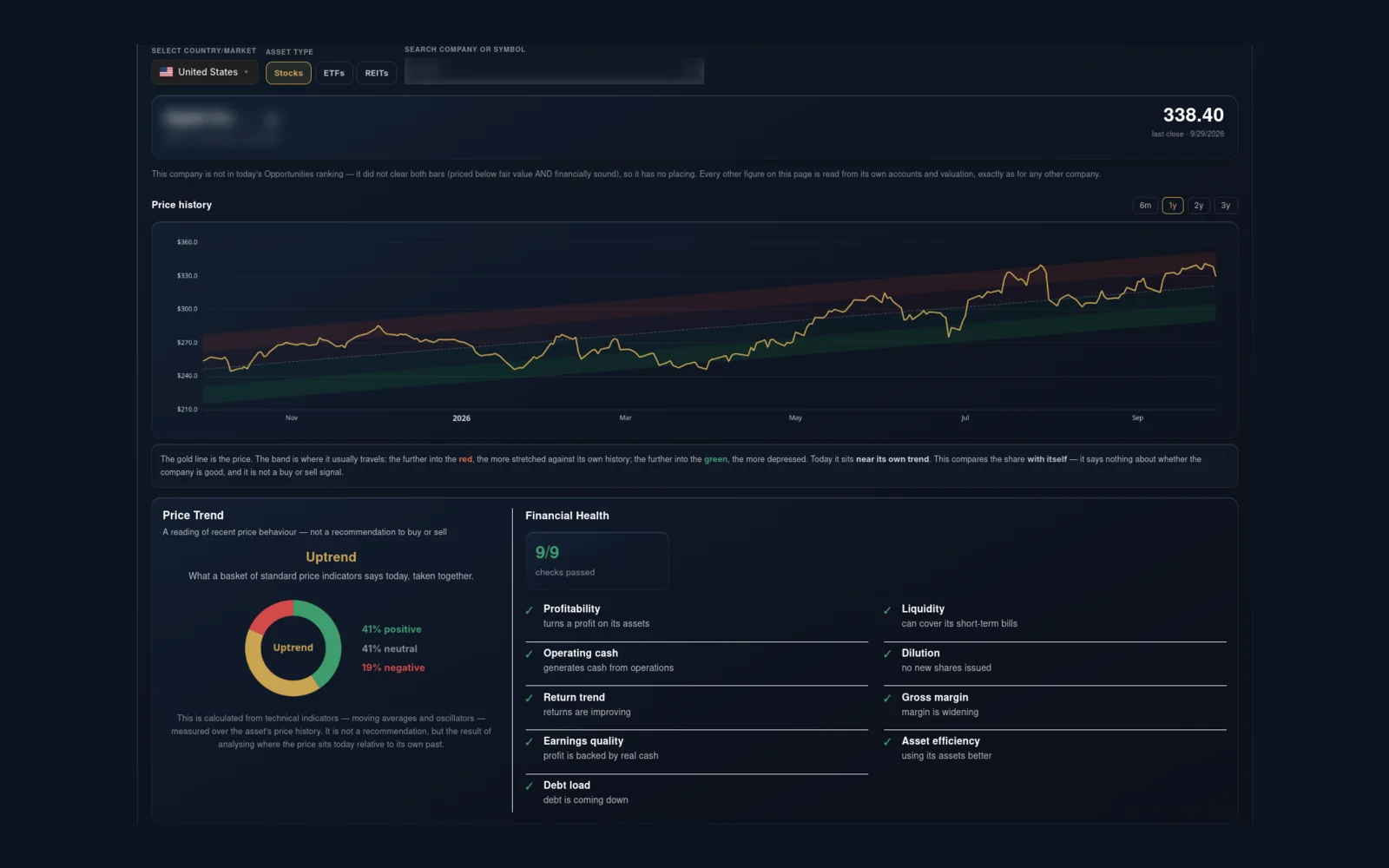This screenshot has width=1389, height=868.
Task: Click the Financial Health heading
Action: point(567,516)
